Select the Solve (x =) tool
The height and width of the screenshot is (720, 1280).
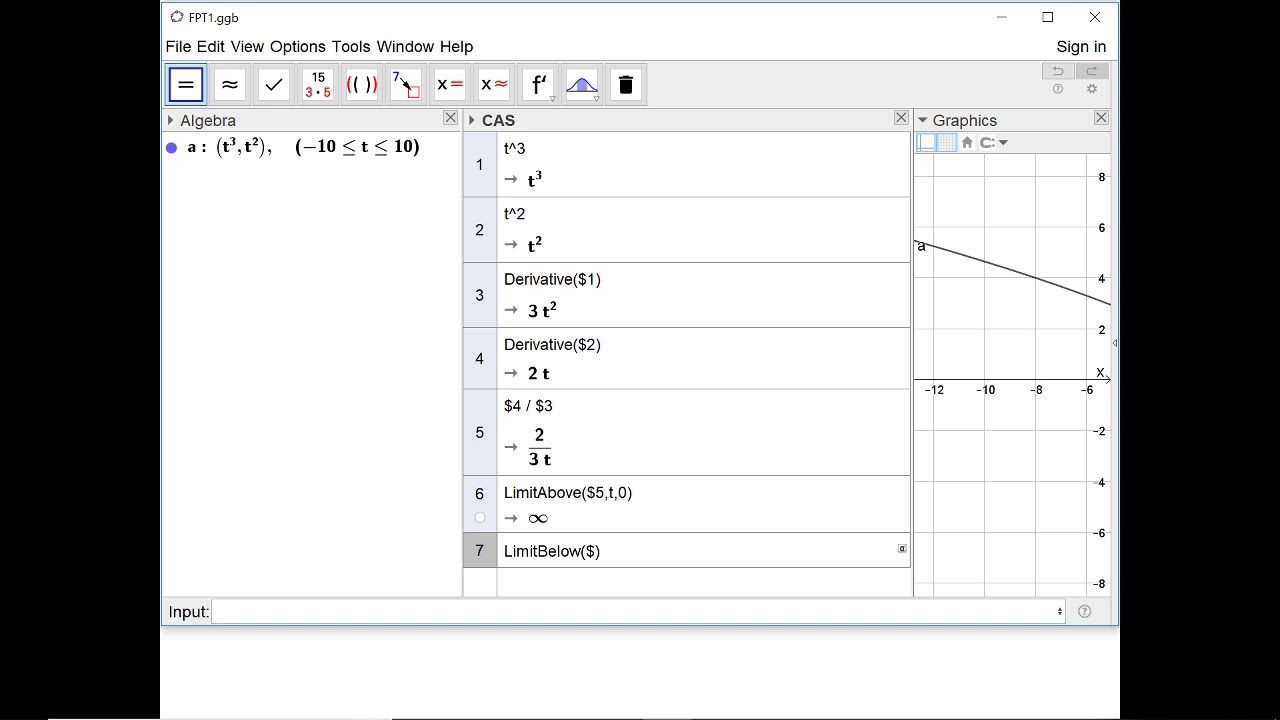point(450,85)
